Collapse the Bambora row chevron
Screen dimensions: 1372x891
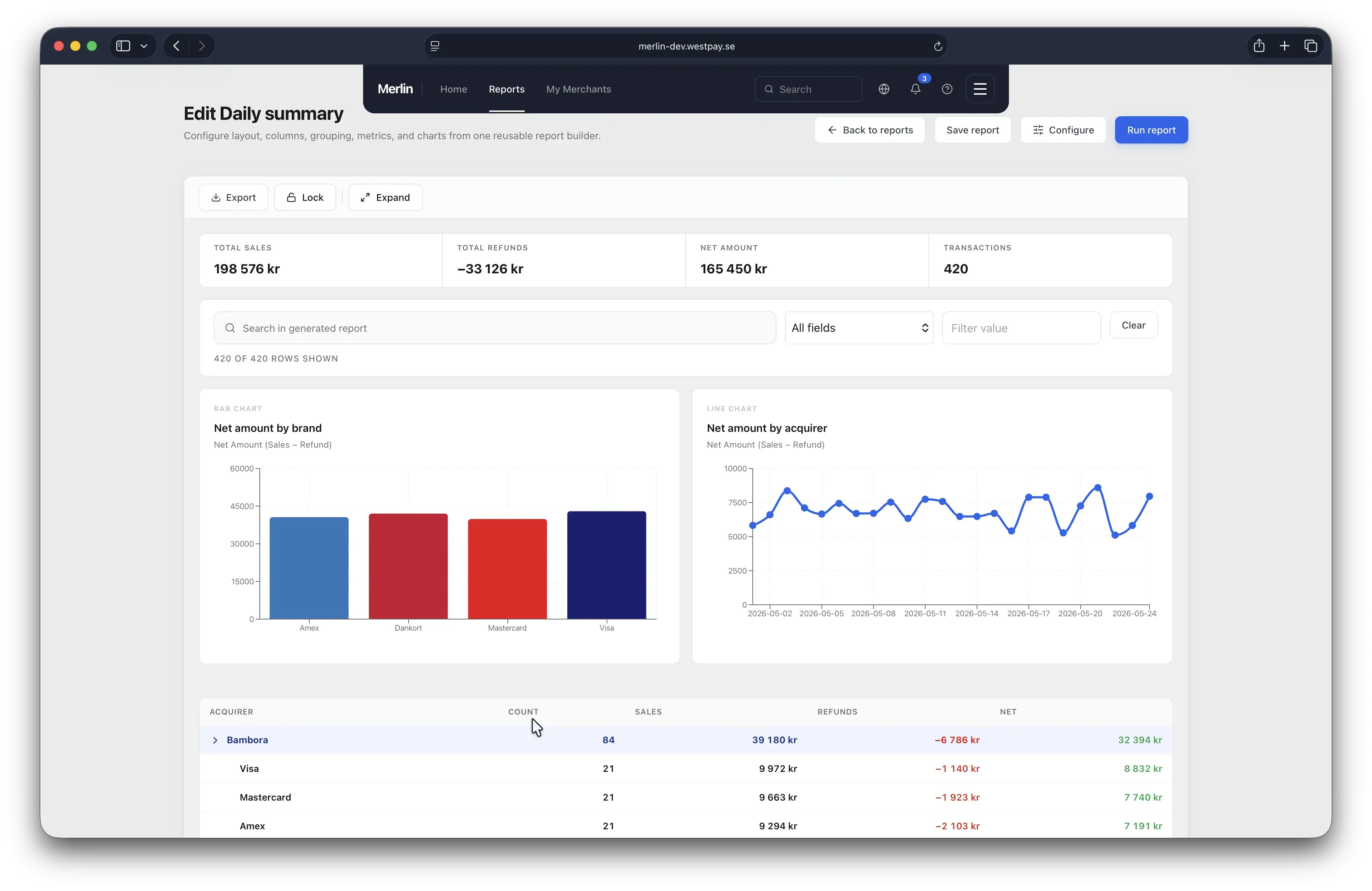tap(215, 740)
